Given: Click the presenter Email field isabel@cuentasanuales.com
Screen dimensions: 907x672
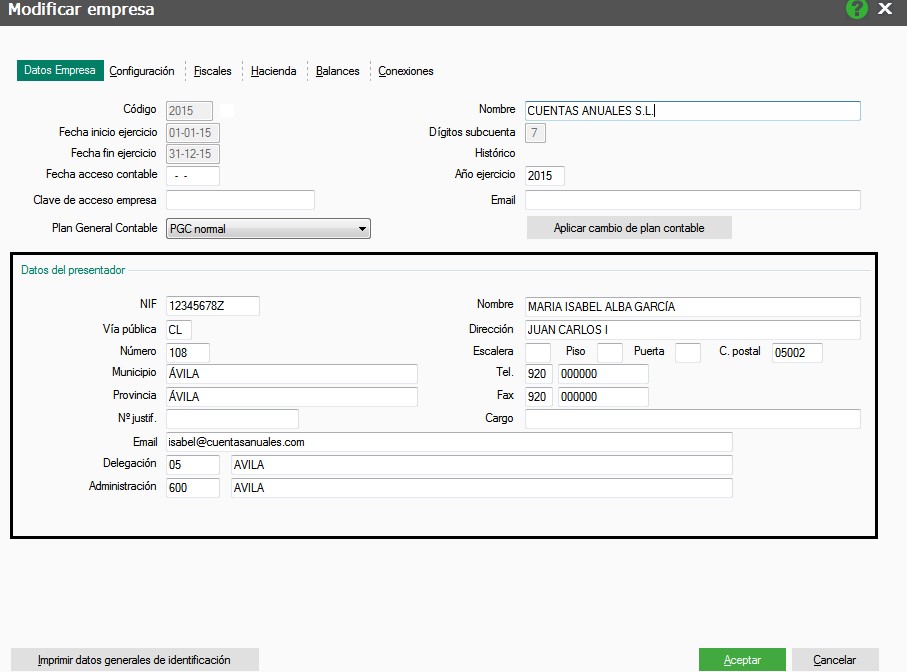Looking at the screenshot, I should (449, 442).
